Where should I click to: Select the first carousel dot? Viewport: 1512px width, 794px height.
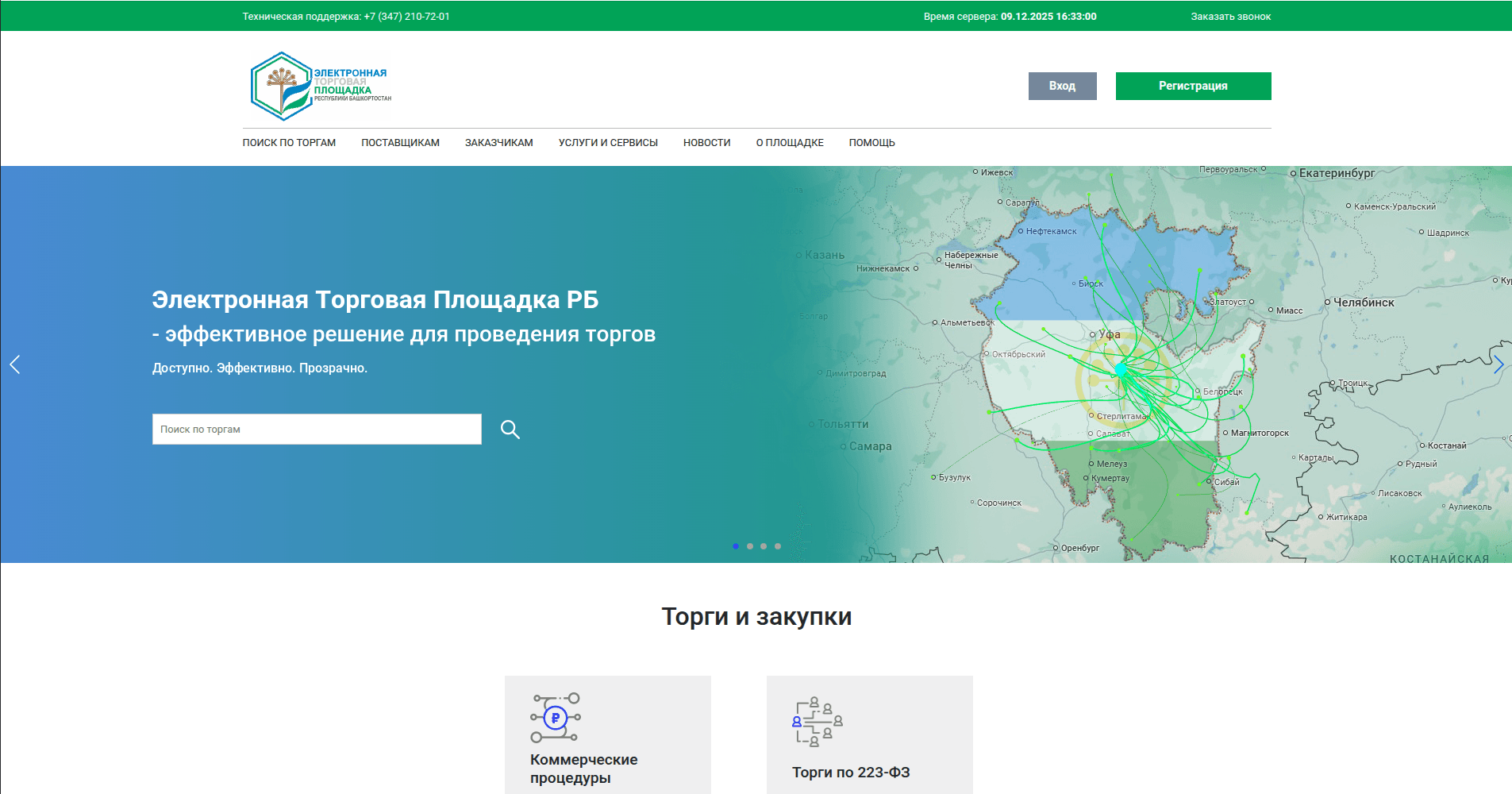(x=736, y=546)
